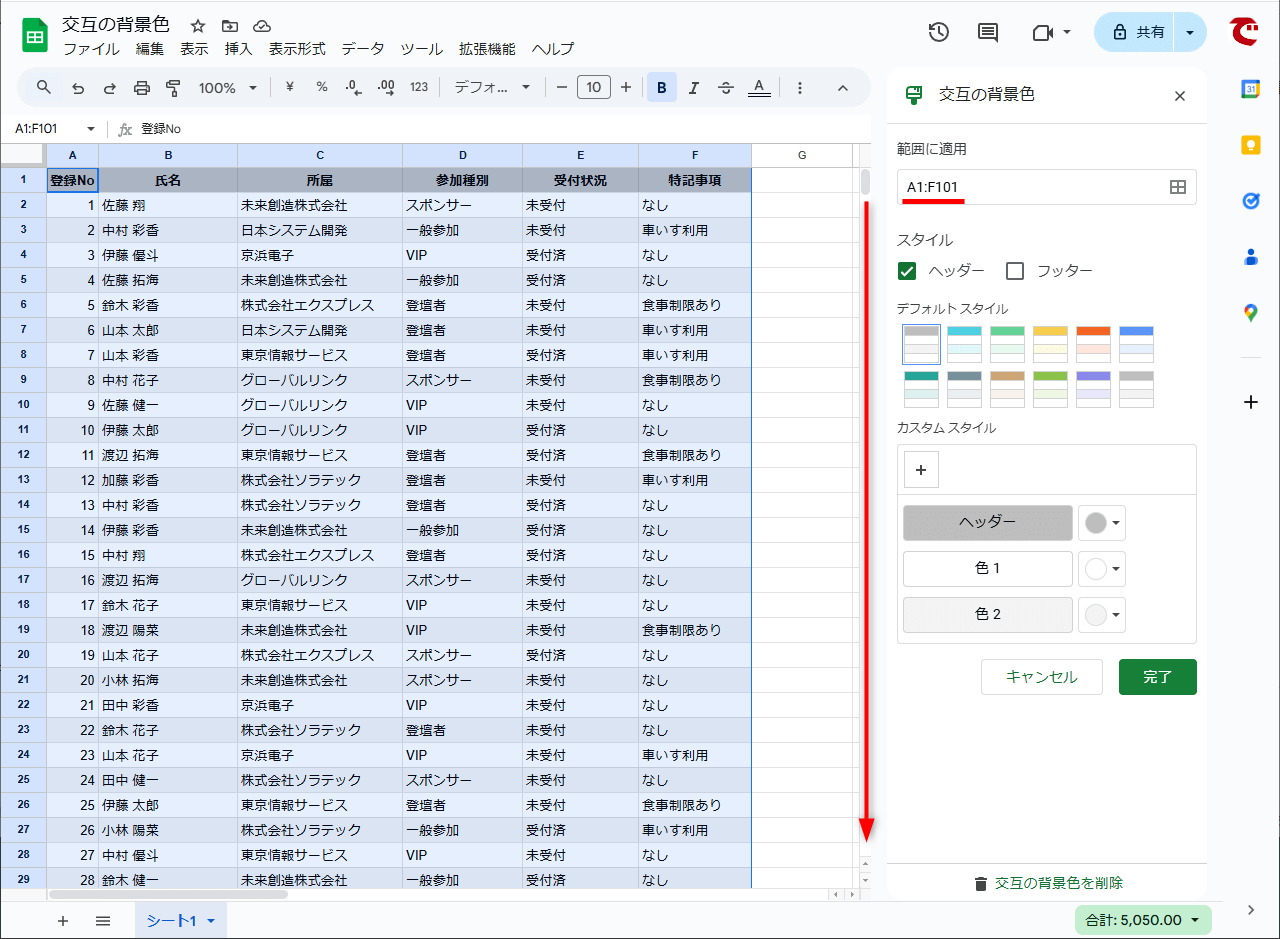The image size is (1280, 939).
Task: Open the ヘッダー color dropdown
Action: coord(1102,522)
